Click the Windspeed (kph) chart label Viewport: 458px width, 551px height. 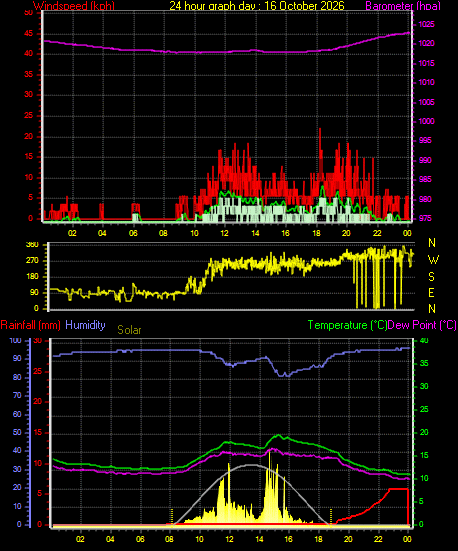click(74, 6)
